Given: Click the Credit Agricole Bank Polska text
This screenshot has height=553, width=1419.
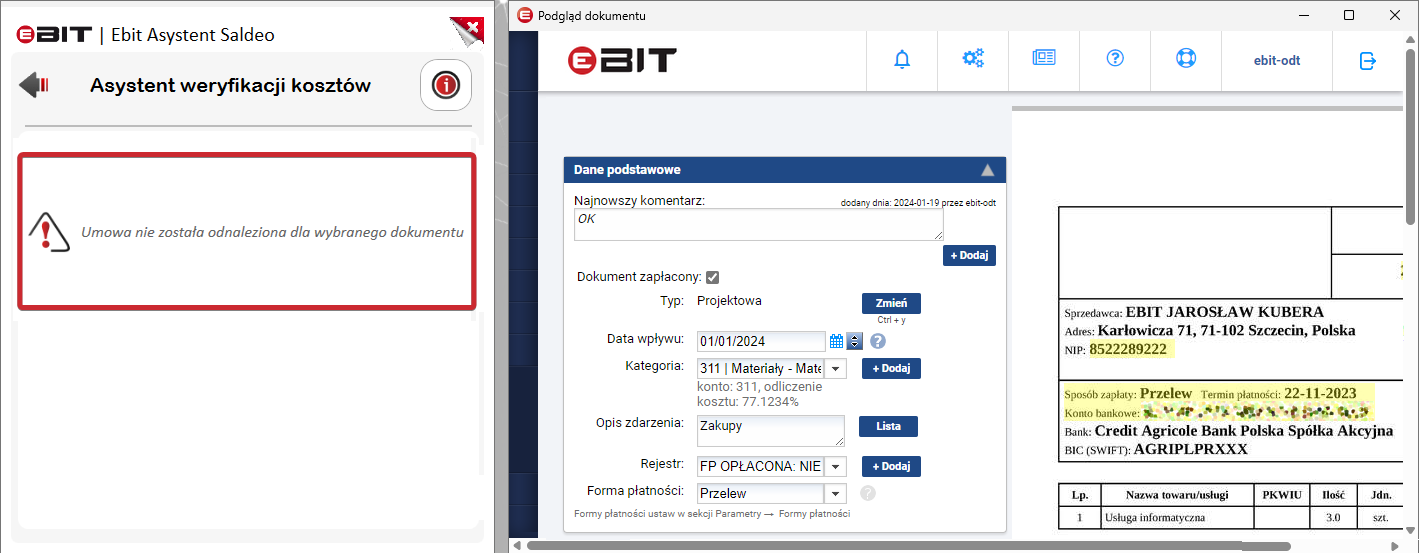Looking at the screenshot, I should (x=1244, y=431).
